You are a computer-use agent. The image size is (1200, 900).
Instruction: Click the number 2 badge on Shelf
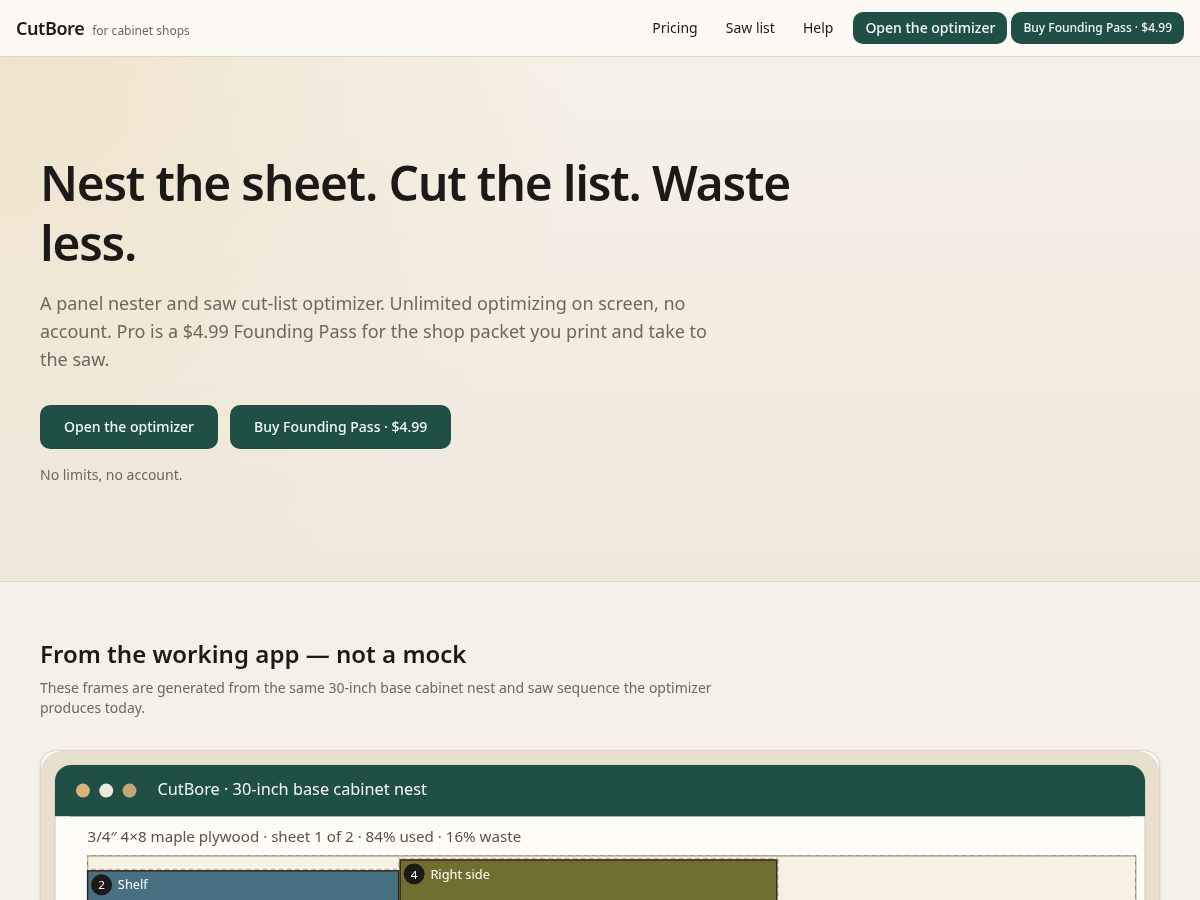click(x=101, y=885)
